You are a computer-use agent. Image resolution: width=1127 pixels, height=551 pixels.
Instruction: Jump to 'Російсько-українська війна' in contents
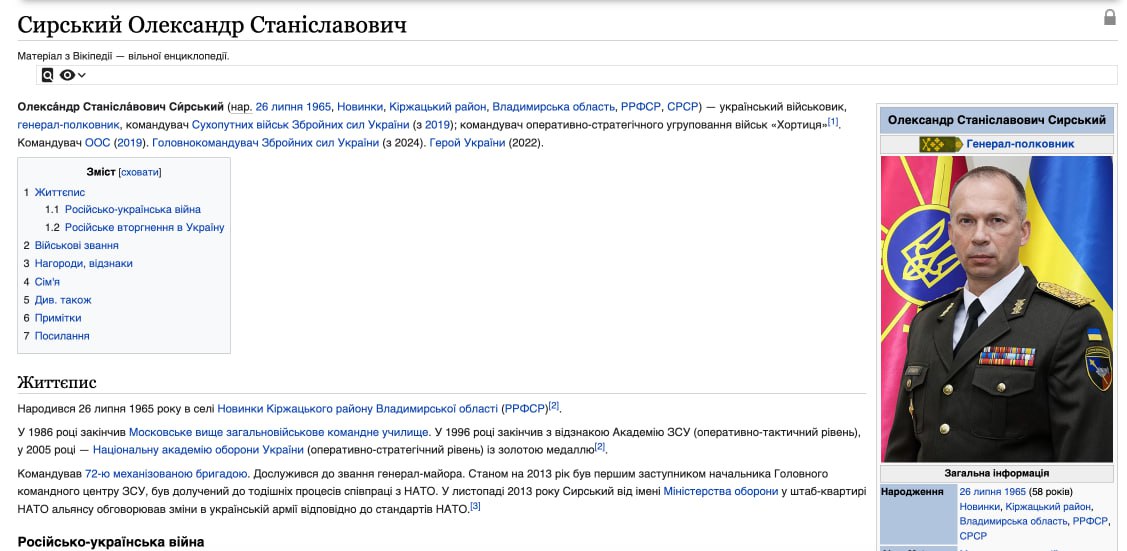132,210
